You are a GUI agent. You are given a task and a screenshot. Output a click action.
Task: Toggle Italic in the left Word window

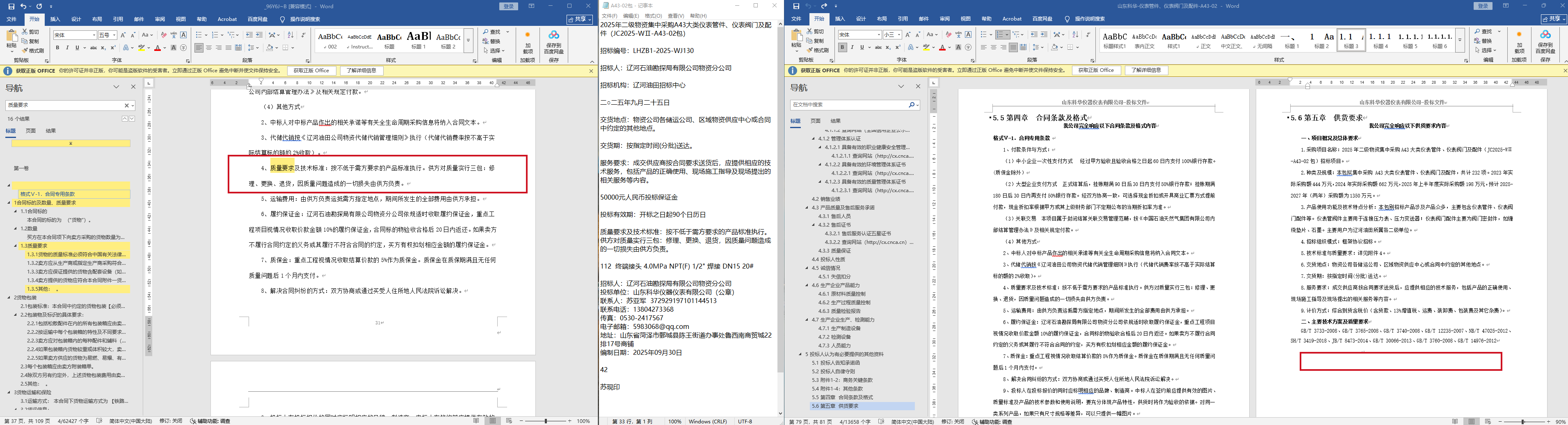pyautogui.click(x=67, y=48)
